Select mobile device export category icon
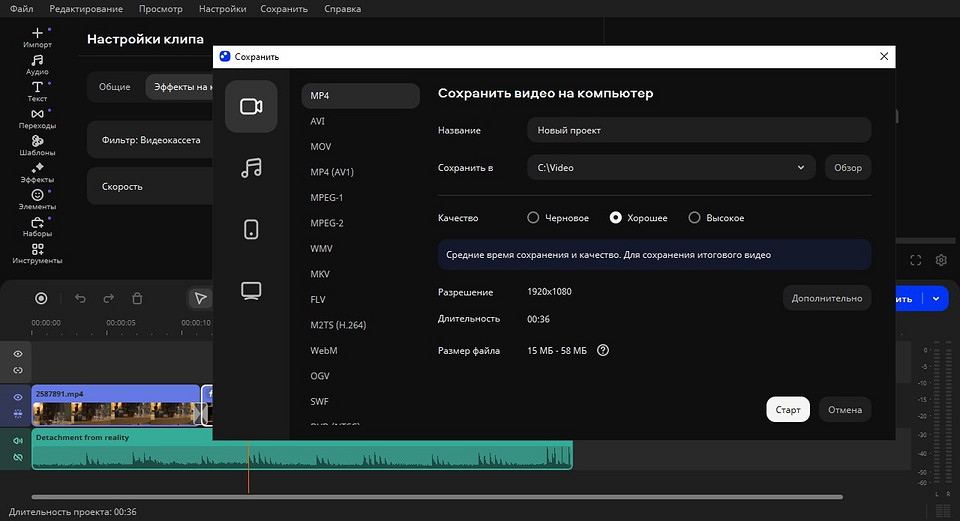The image size is (960, 521). point(251,230)
